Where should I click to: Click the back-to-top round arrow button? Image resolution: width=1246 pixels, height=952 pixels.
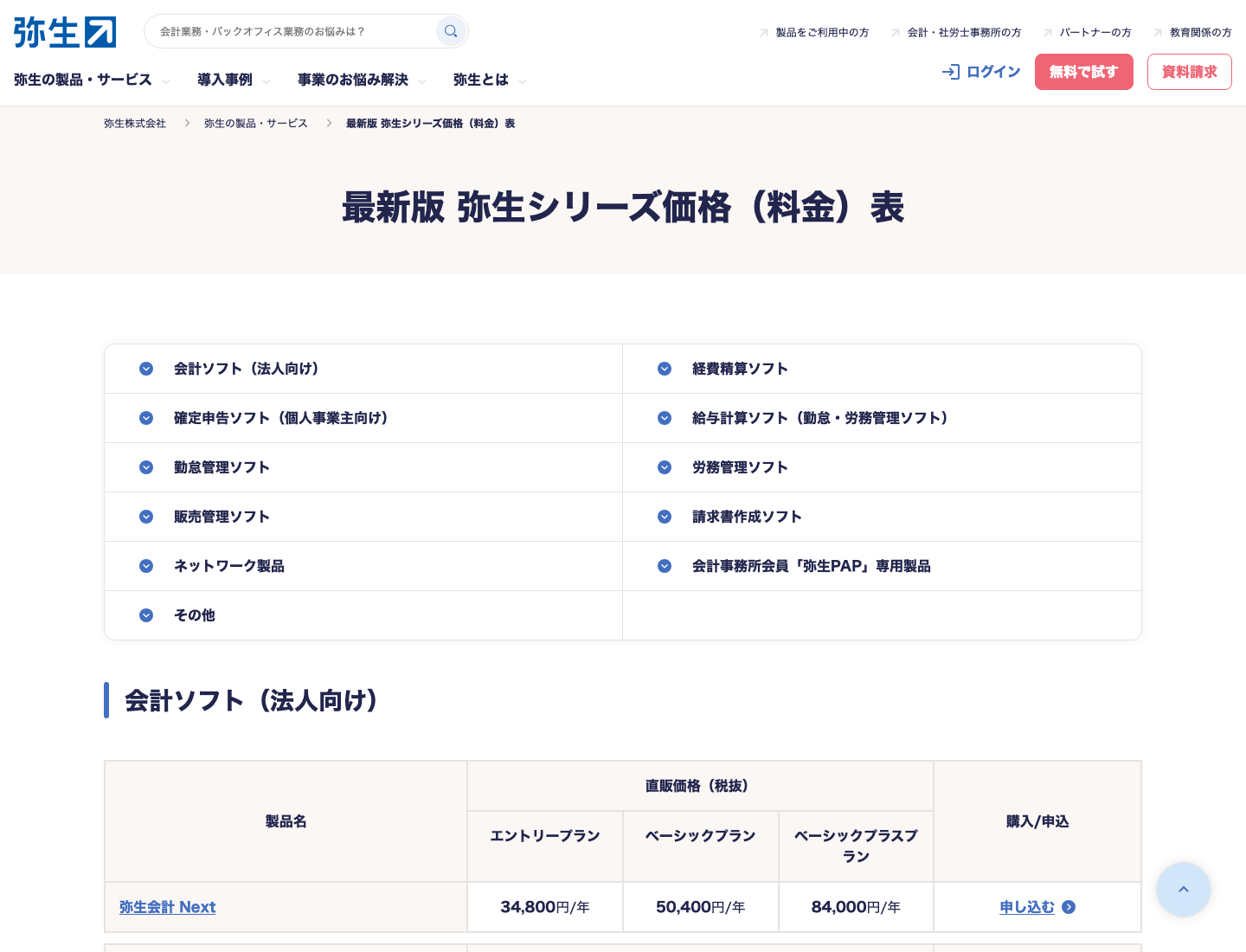point(1184,890)
